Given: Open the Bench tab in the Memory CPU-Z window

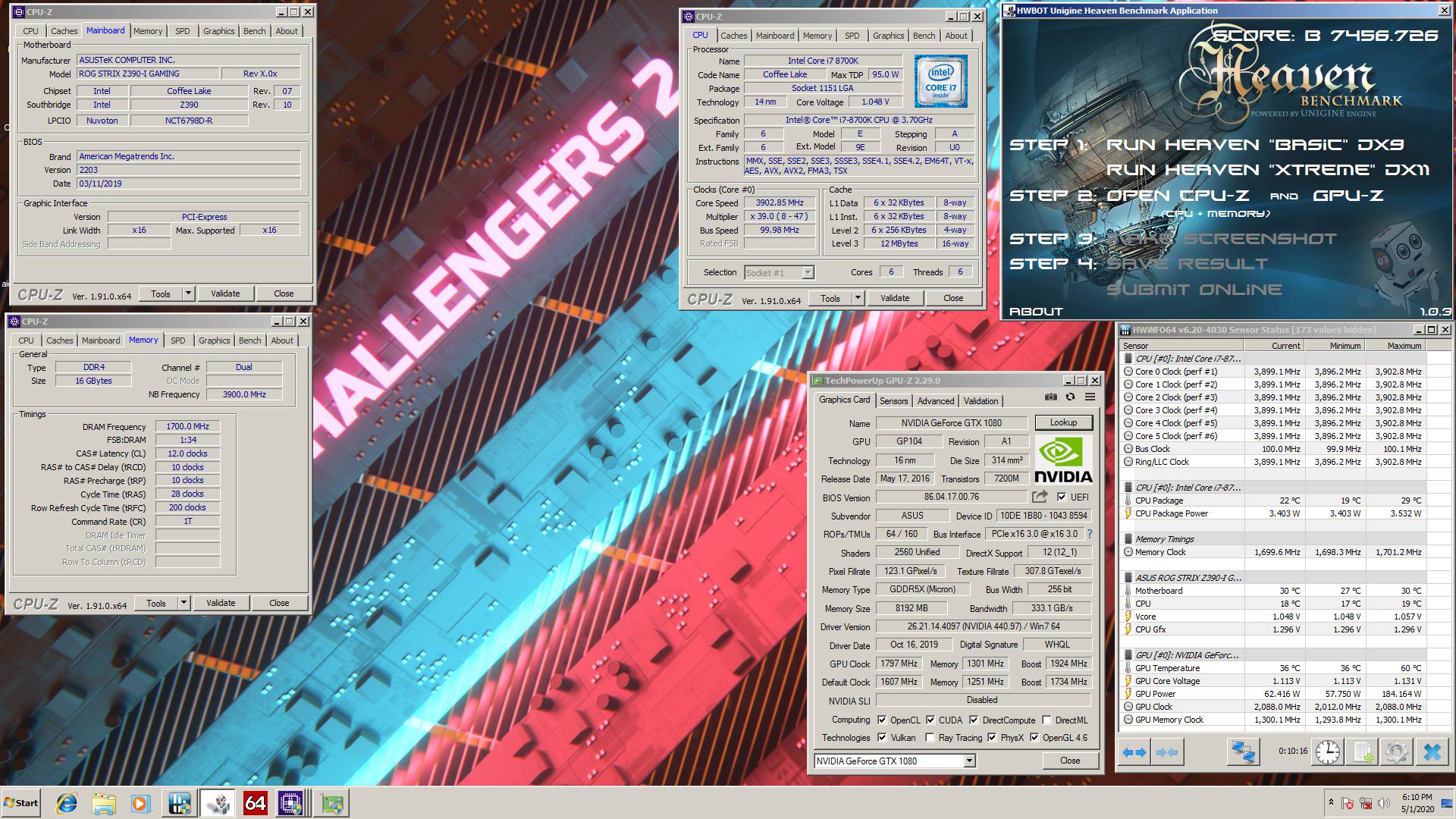Looking at the screenshot, I should [x=249, y=340].
